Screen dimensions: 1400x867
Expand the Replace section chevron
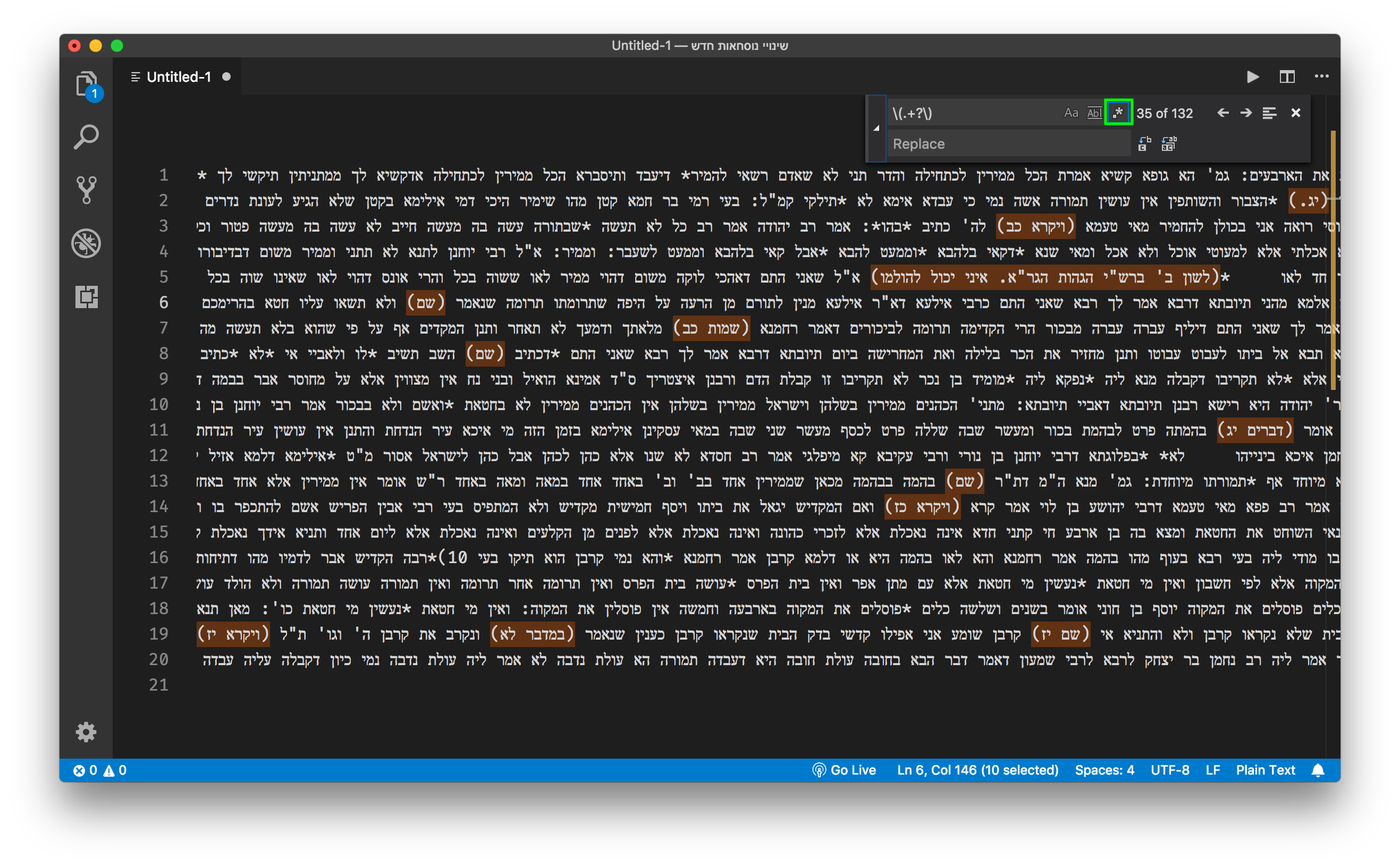pos(876,127)
